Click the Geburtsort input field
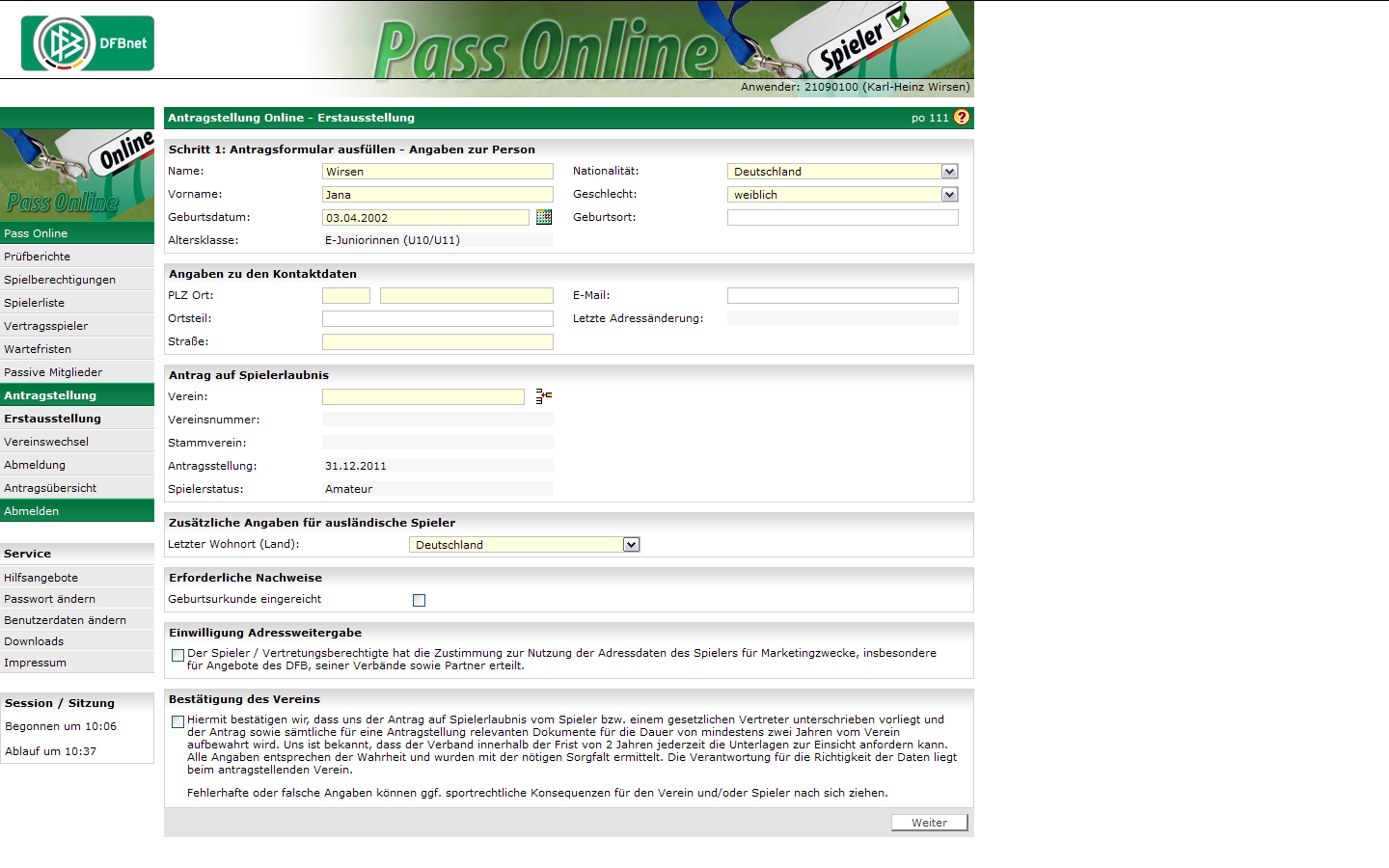Image resolution: width=1389 pixels, height=868 pixels. pos(843,218)
